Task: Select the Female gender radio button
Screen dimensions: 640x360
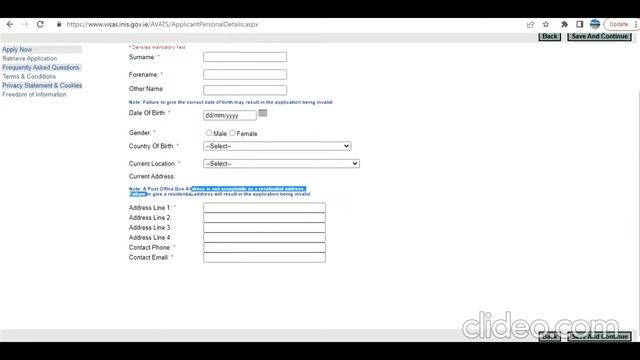Action: click(232, 133)
